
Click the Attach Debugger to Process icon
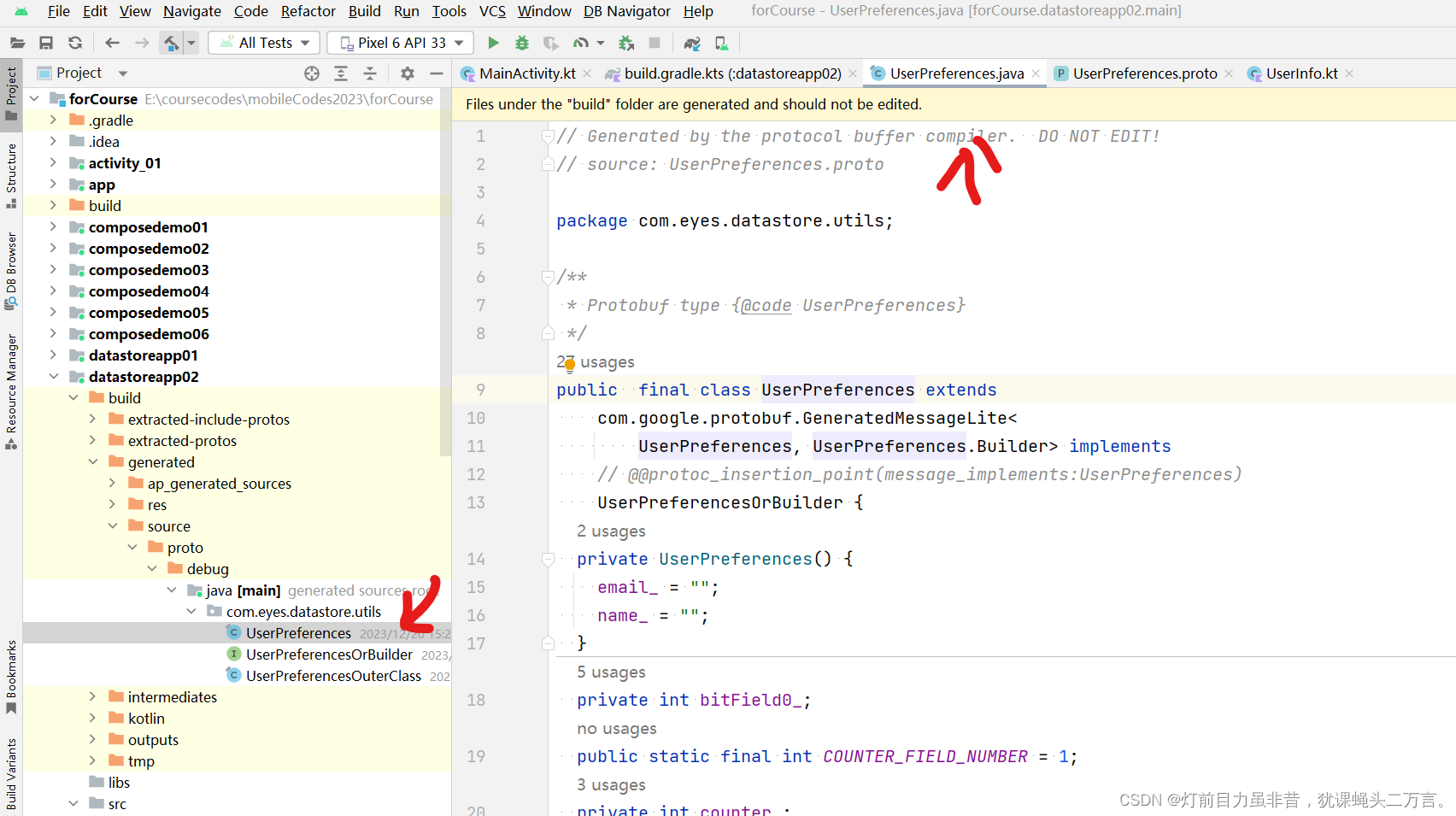626,43
